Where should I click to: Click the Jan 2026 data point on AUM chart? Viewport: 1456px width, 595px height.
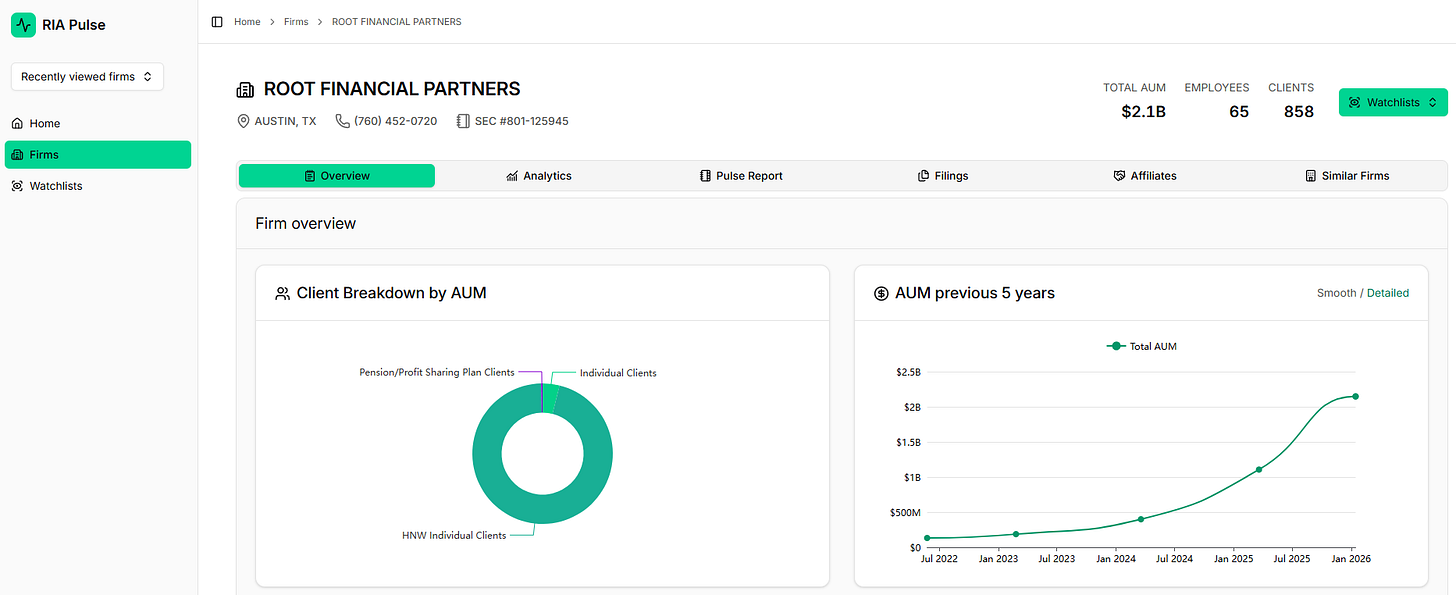click(x=1356, y=396)
